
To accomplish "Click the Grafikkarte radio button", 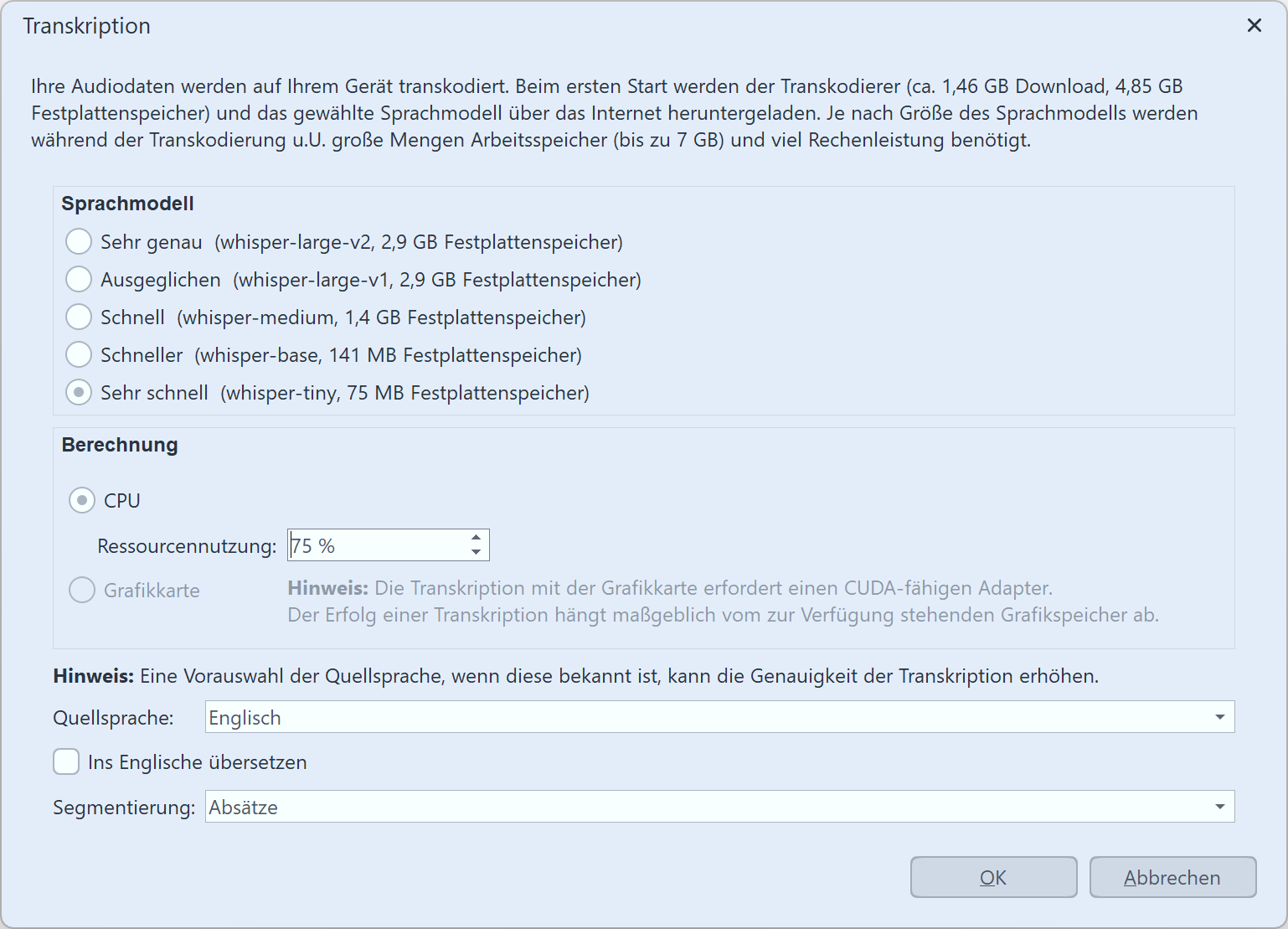I will click(x=81, y=590).
